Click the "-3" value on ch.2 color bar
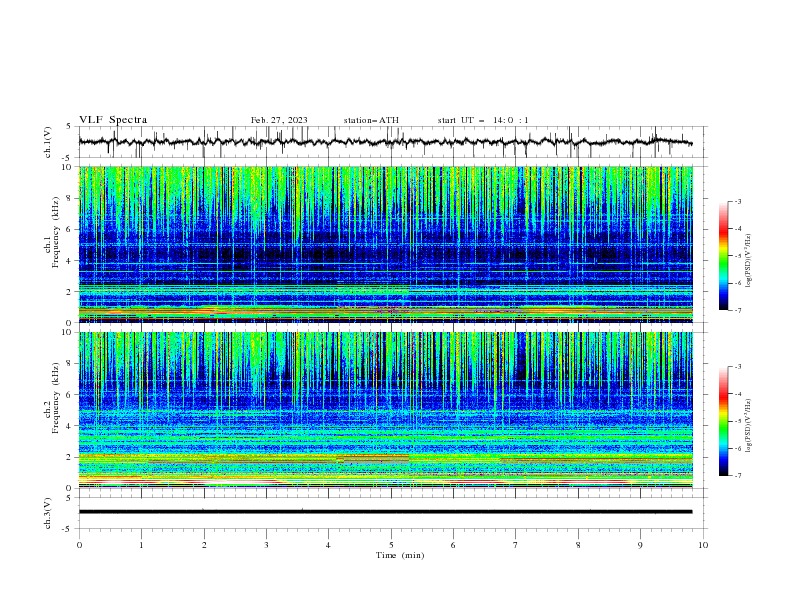 coord(738,367)
